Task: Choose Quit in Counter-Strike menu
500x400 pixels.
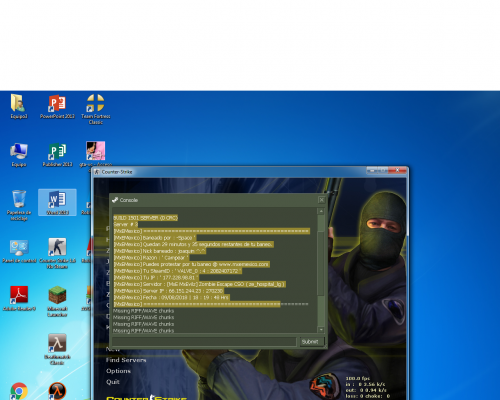Action: [x=113, y=382]
